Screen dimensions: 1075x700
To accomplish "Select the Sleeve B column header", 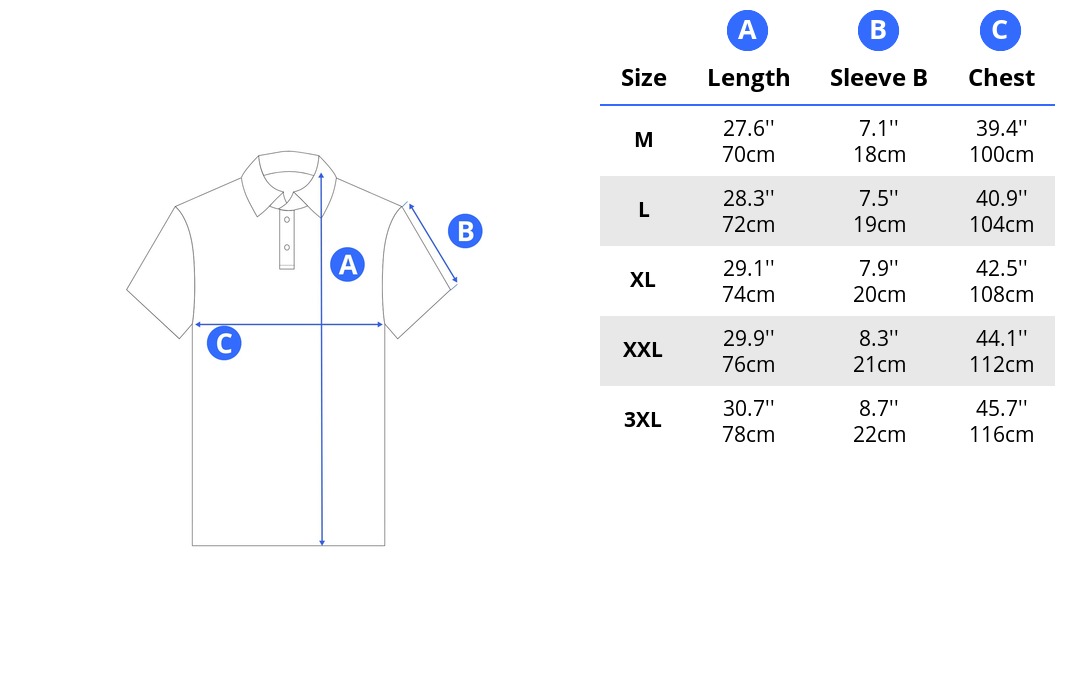I will 879,77.
